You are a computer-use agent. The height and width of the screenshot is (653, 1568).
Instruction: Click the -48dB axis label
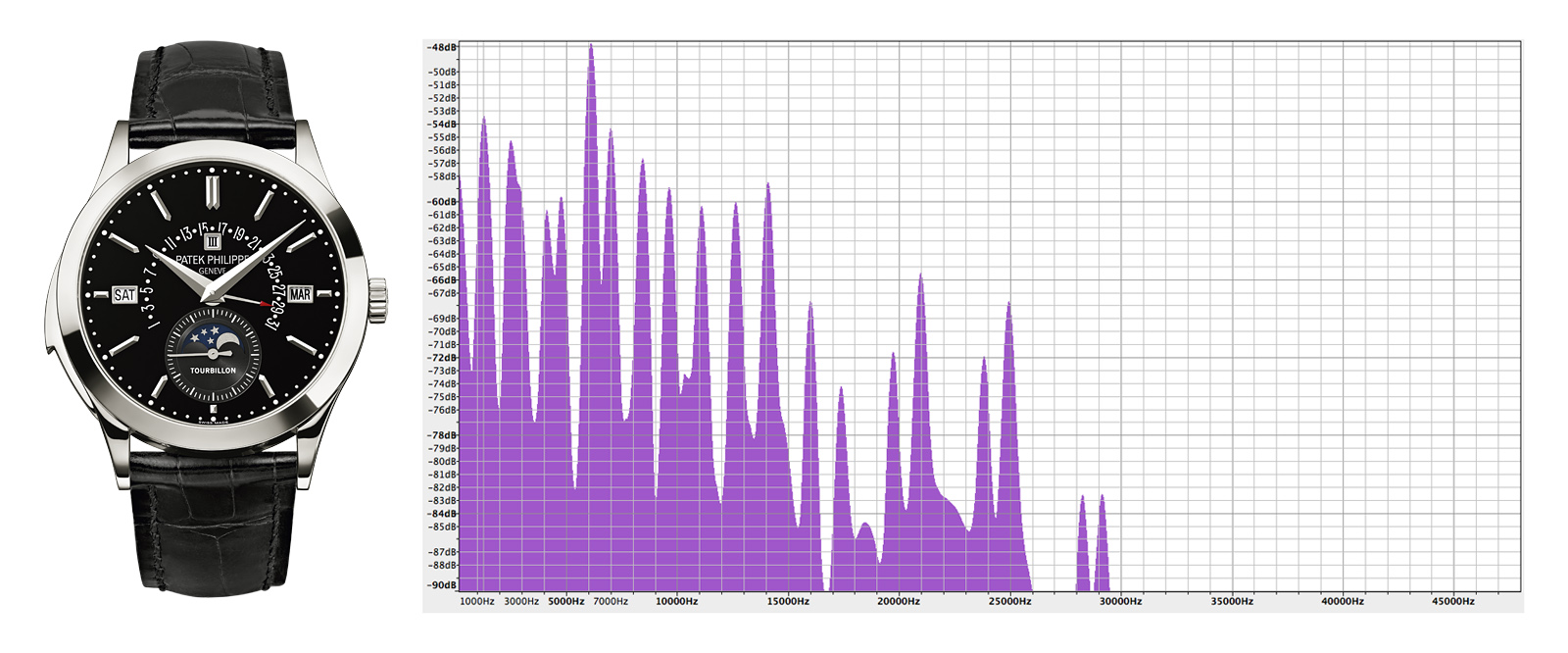442,47
